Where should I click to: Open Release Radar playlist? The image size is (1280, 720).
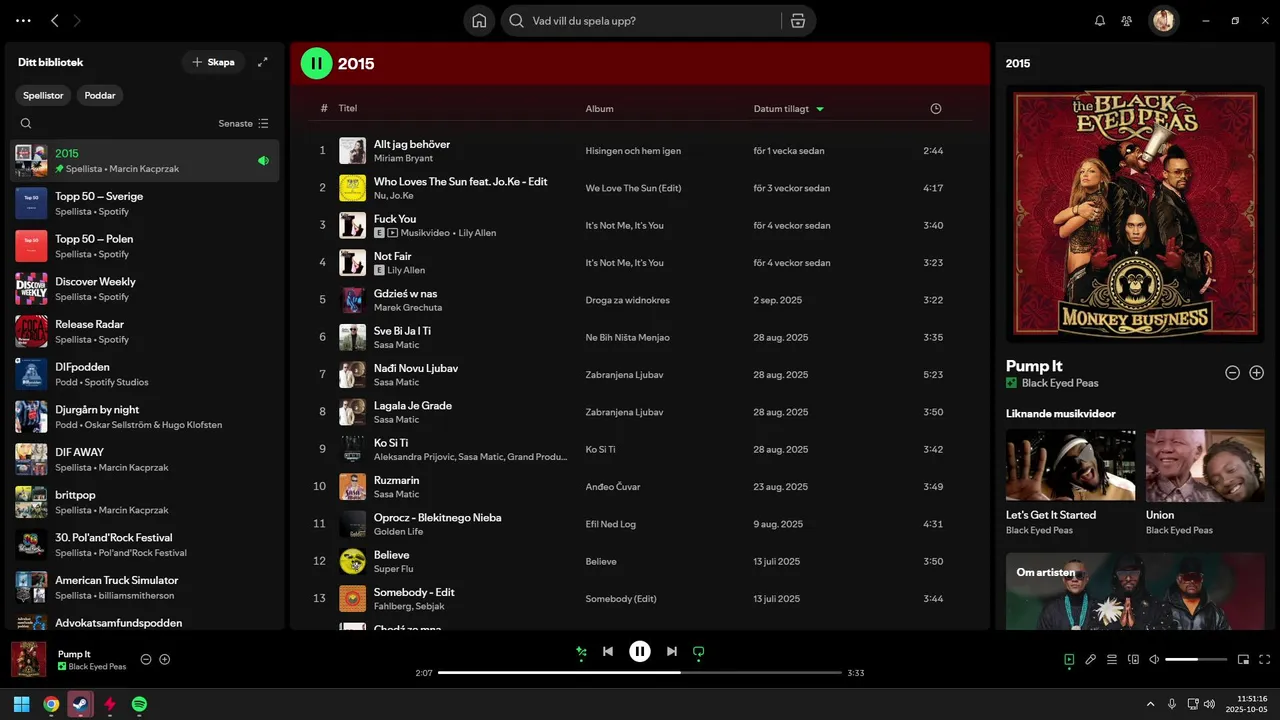145,331
